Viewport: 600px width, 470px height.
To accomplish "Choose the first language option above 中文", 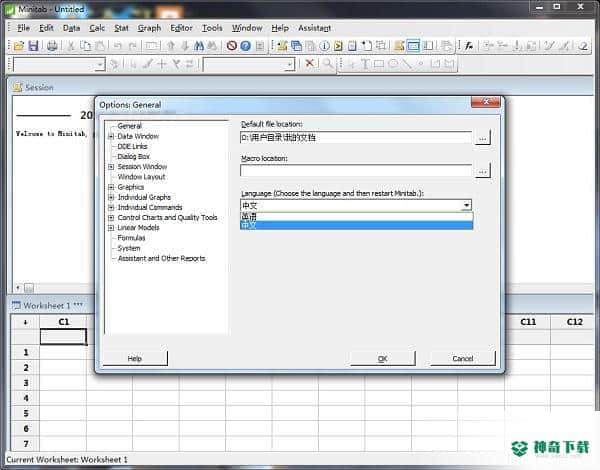I will 356,217.
